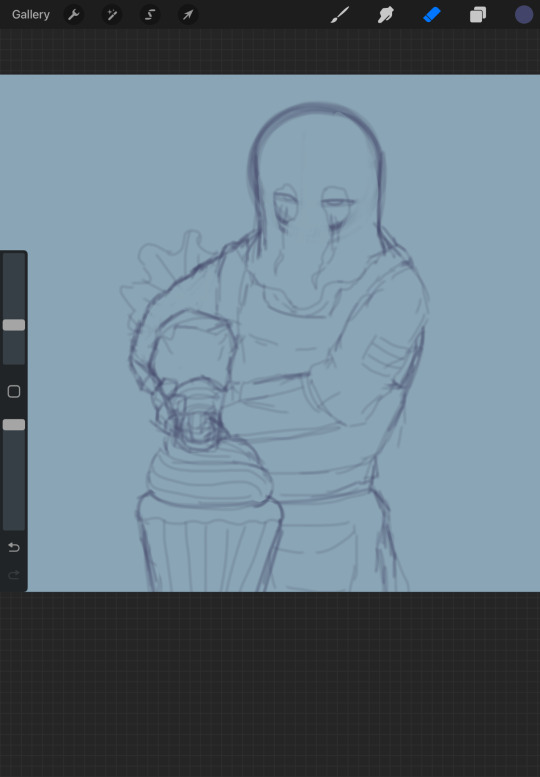Select the Eraser tool
This screenshot has height=777, width=540.
(x=432, y=15)
